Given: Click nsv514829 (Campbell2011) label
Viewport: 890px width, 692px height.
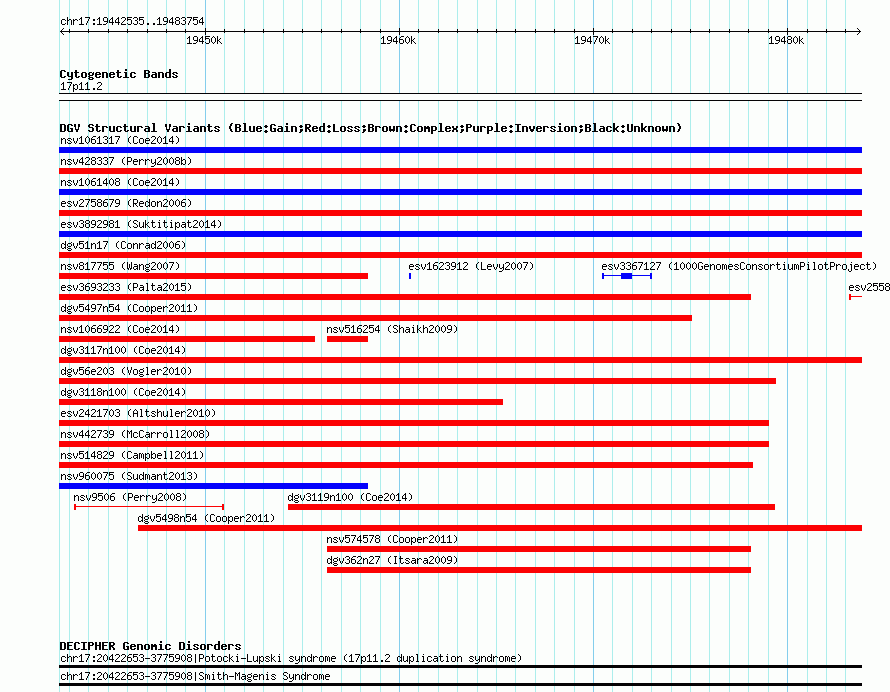Looking at the screenshot, I should click(x=132, y=455).
